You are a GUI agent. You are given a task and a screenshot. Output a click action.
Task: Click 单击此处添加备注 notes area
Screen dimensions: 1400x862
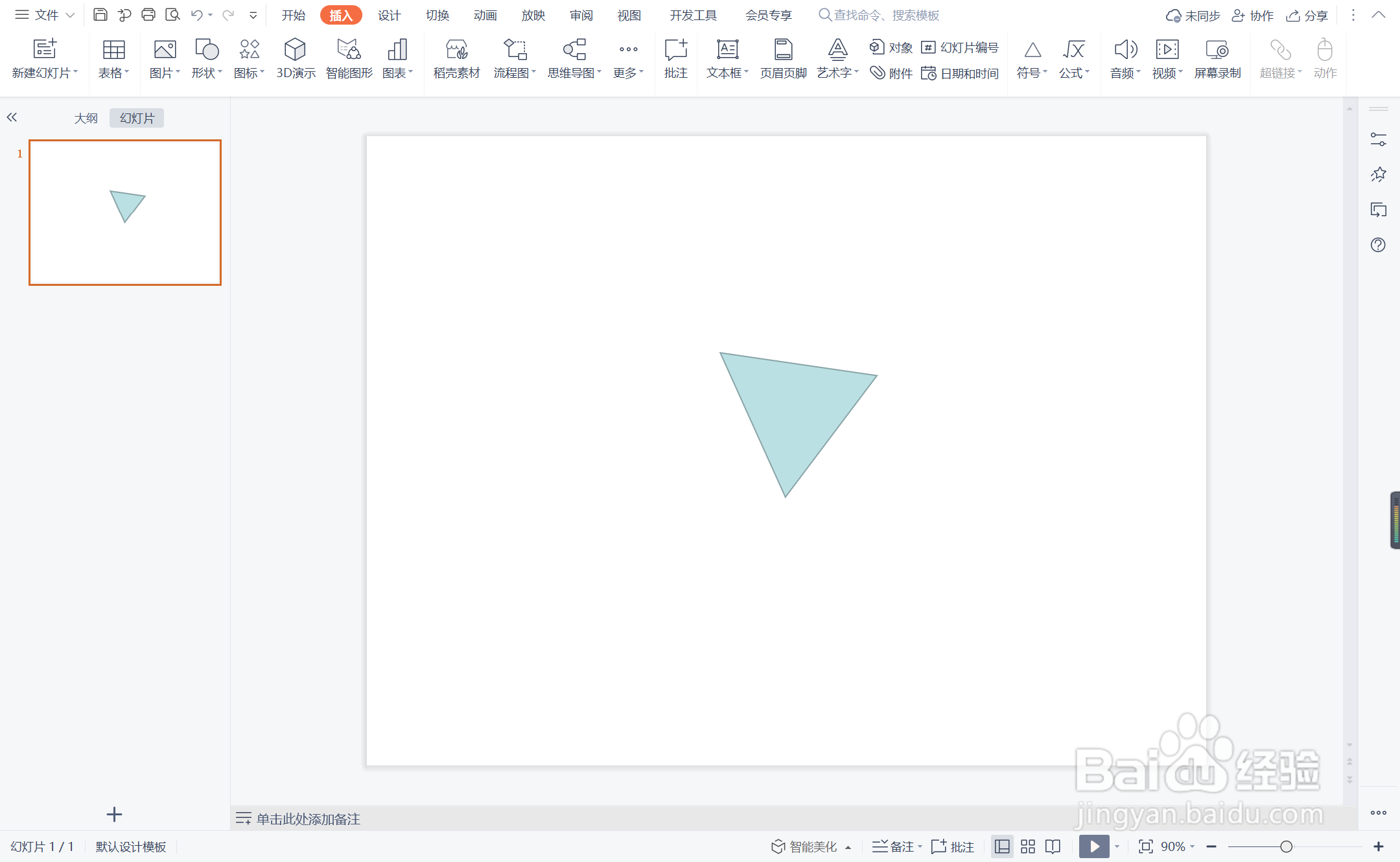[x=308, y=819]
